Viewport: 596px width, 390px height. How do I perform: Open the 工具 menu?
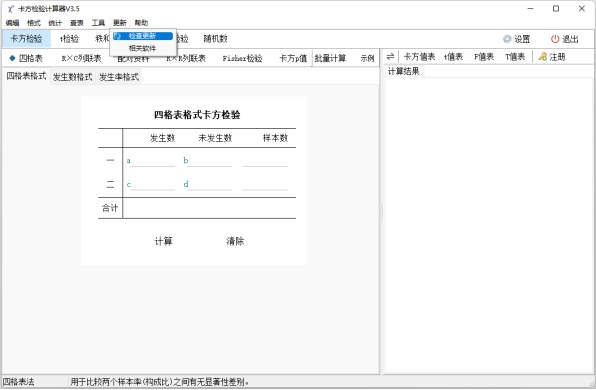tap(98, 23)
